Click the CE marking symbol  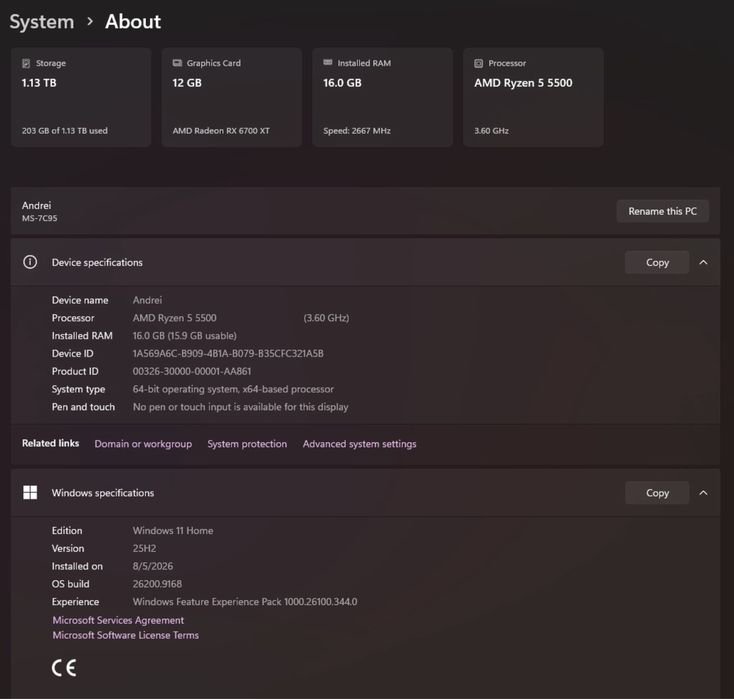click(64, 668)
